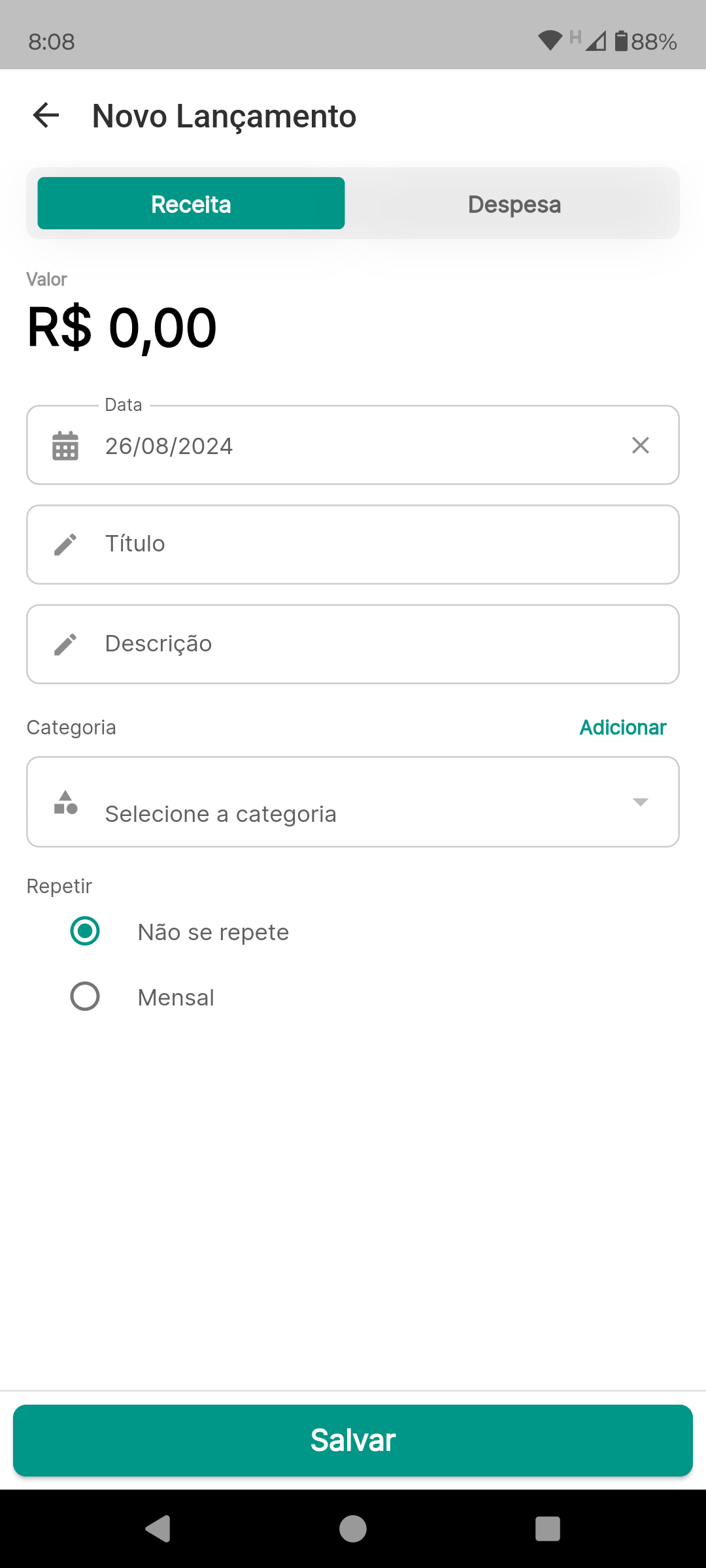Switch to the Receita tab

(x=191, y=204)
